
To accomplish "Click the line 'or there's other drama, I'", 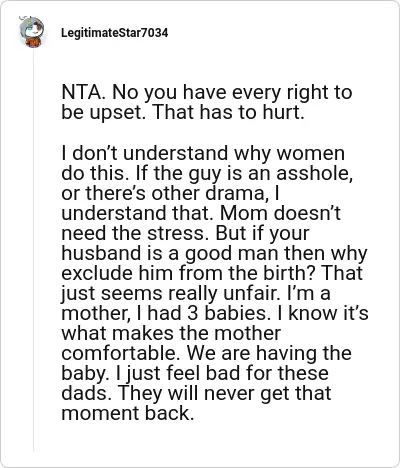I will pyautogui.click(x=170, y=193).
